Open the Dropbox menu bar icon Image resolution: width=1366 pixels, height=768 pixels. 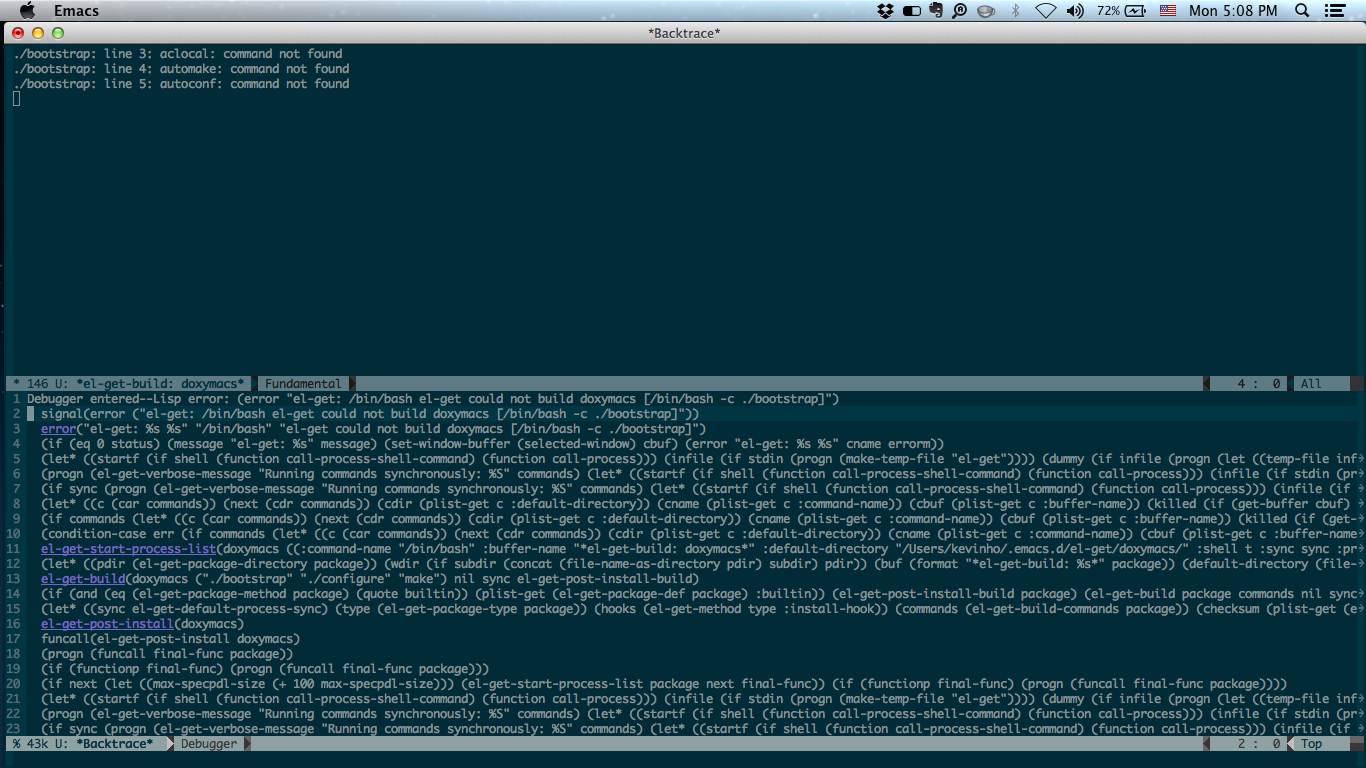(885, 10)
